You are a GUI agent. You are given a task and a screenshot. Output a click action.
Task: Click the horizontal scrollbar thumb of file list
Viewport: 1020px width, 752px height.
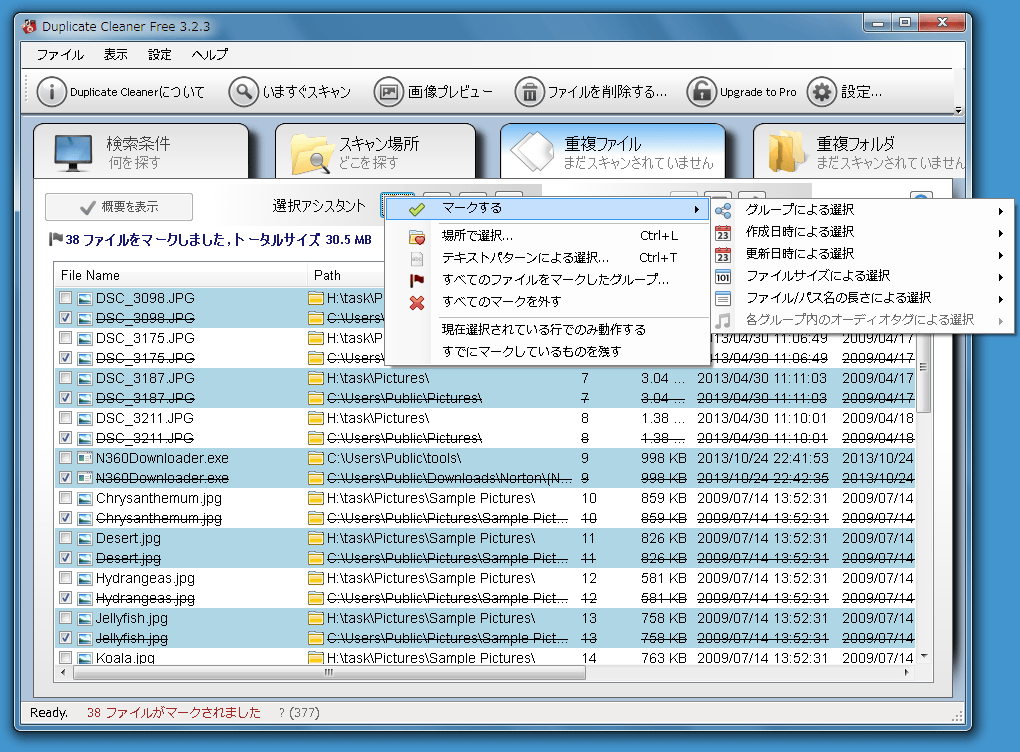(329, 673)
